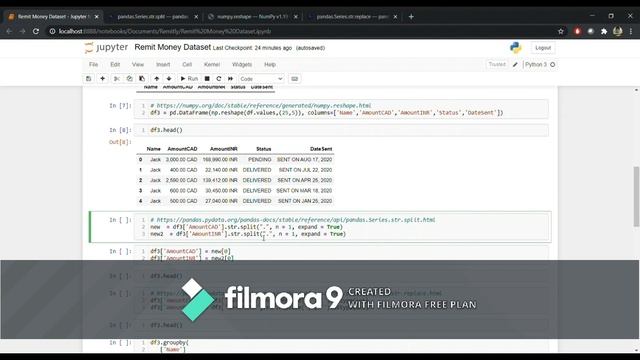Click the localhost address bar
The width and height of the screenshot is (640, 360).
tap(302, 31)
